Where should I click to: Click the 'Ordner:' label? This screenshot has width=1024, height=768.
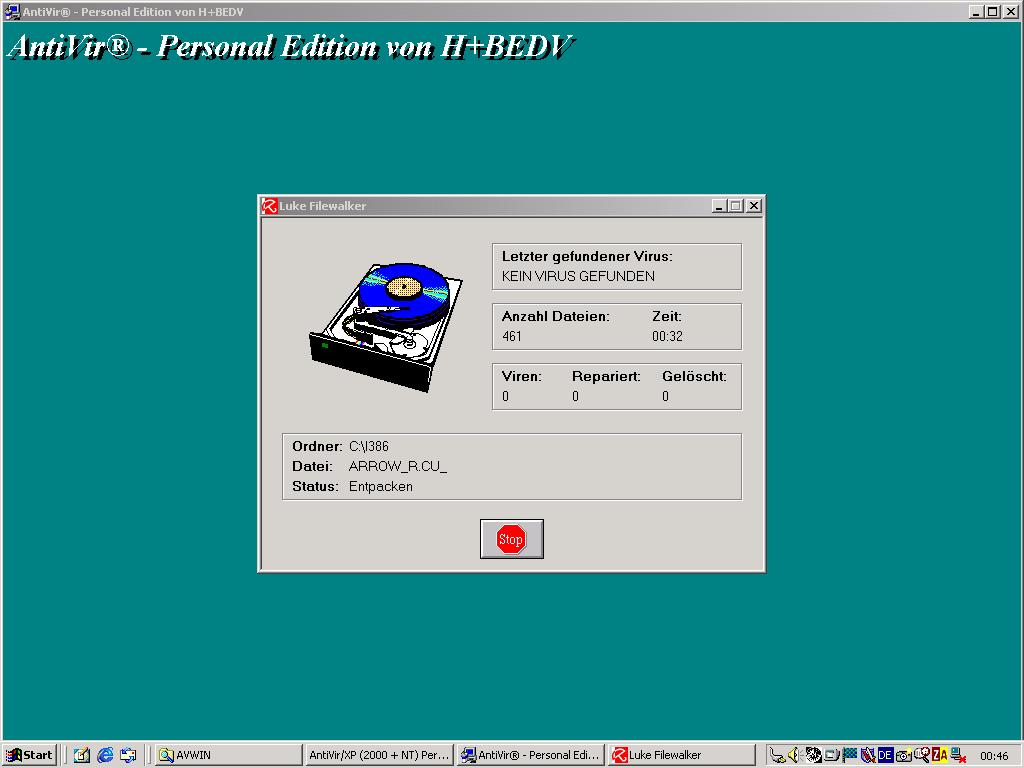(317, 446)
